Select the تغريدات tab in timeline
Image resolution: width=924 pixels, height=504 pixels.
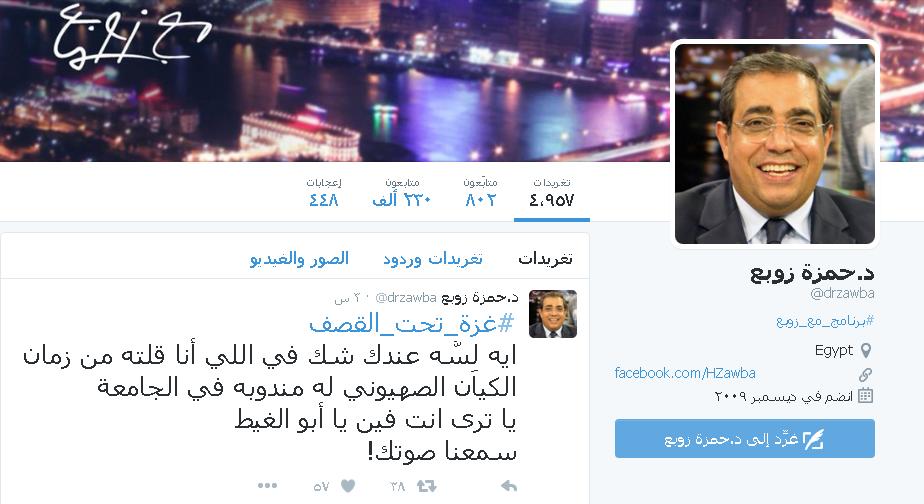(x=545, y=259)
